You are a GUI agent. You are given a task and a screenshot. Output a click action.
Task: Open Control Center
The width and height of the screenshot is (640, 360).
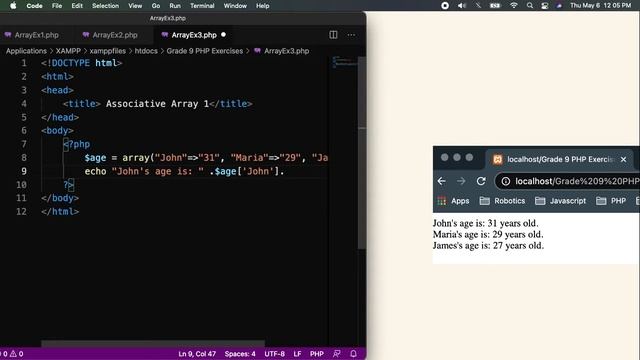[x=544, y=6]
